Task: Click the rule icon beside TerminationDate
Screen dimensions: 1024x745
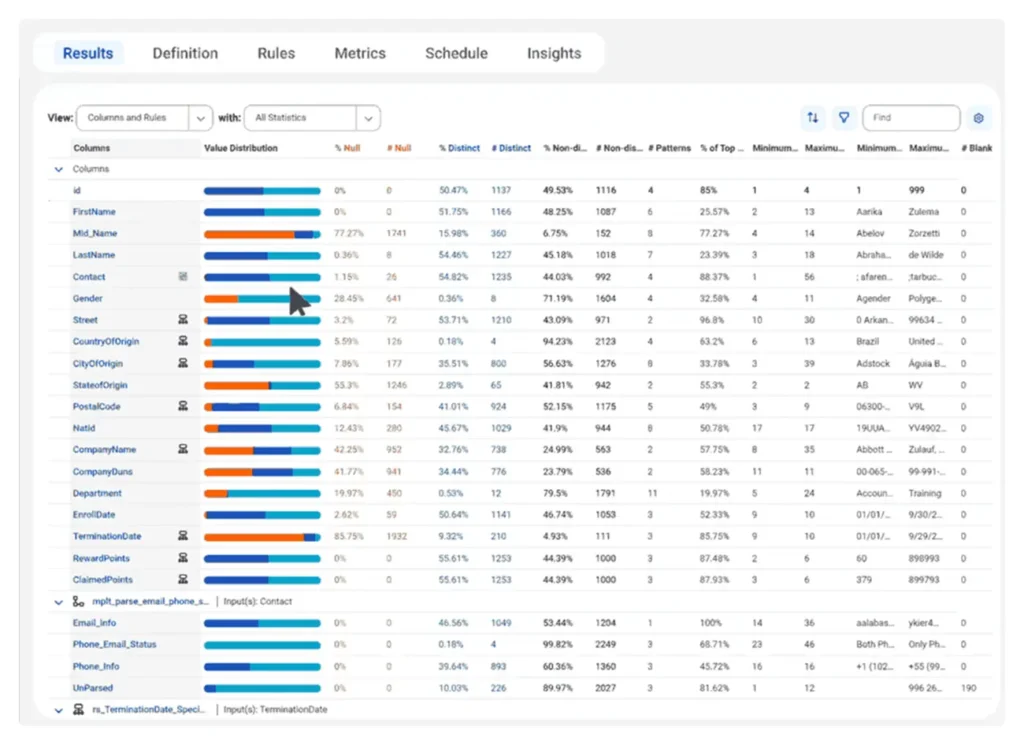Action: tap(182, 536)
